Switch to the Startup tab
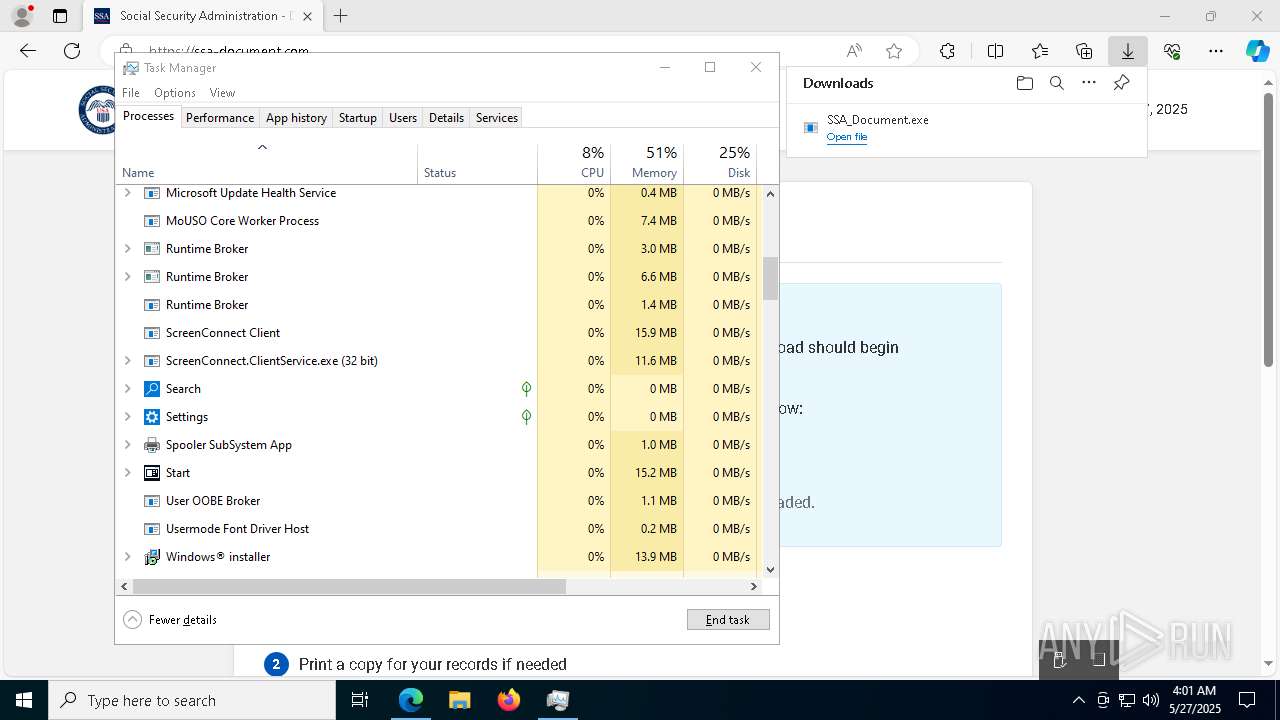This screenshot has width=1280, height=720. [357, 118]
